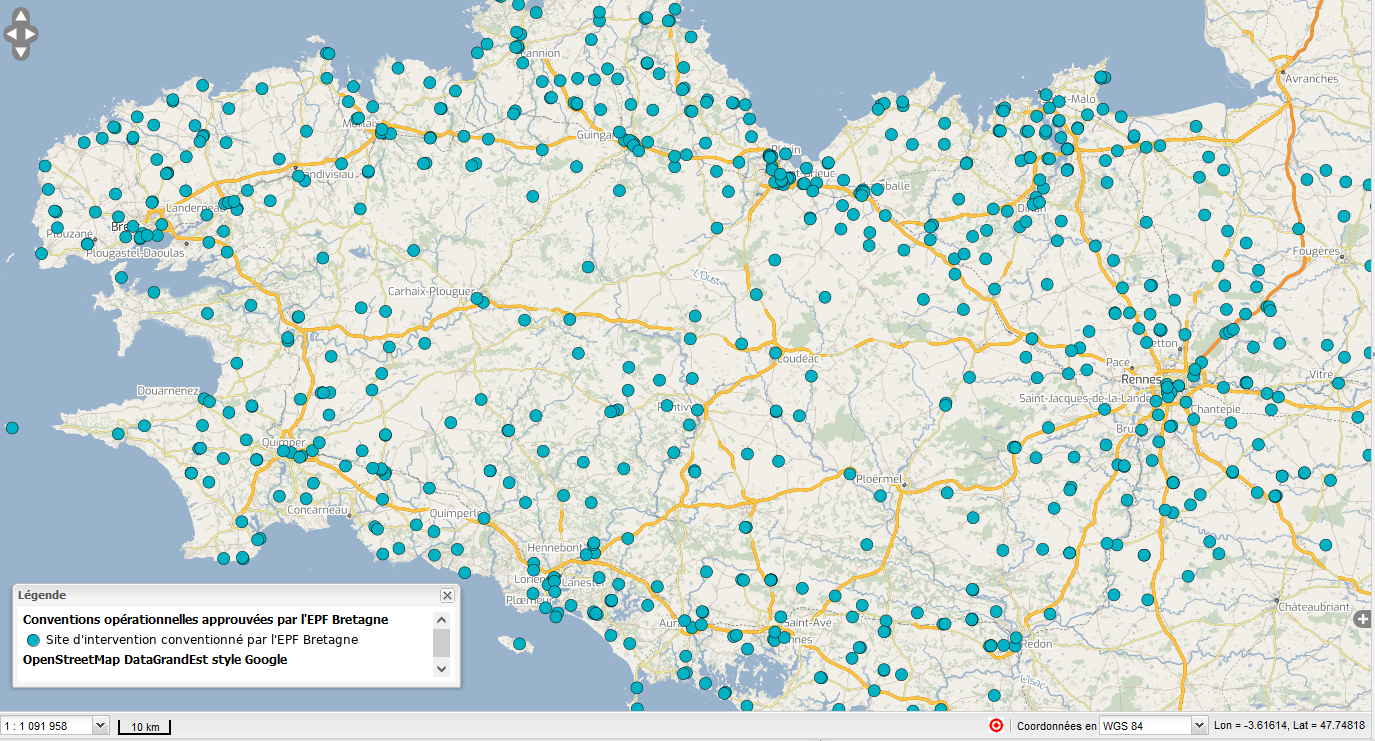The width and height of the screenshot is (1375, 741).
Task: Click "Site d'intervention conventionné par l'EPF Bretagne" label
Action: click(x=202, y=640)
